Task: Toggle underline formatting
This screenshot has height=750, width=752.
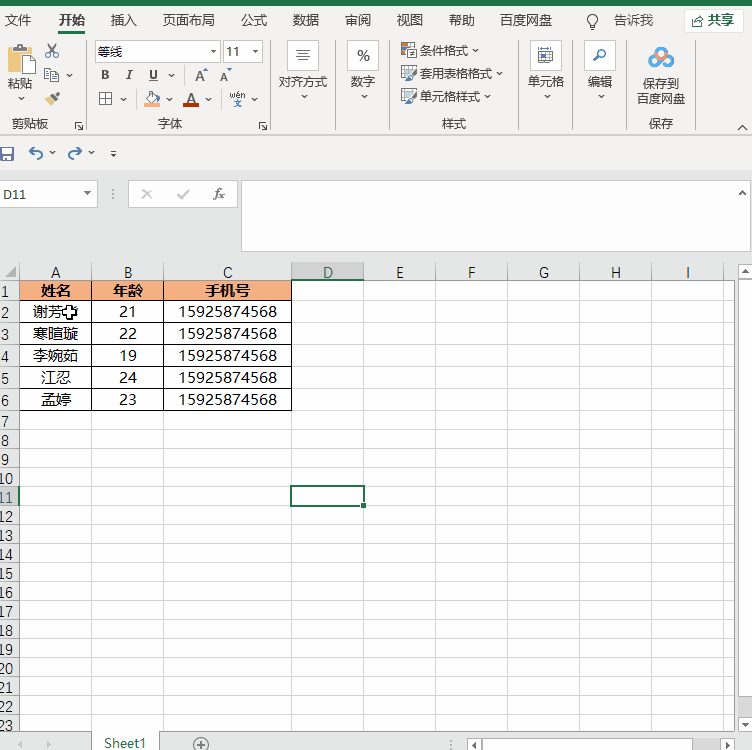Action: tap(153, 75)
